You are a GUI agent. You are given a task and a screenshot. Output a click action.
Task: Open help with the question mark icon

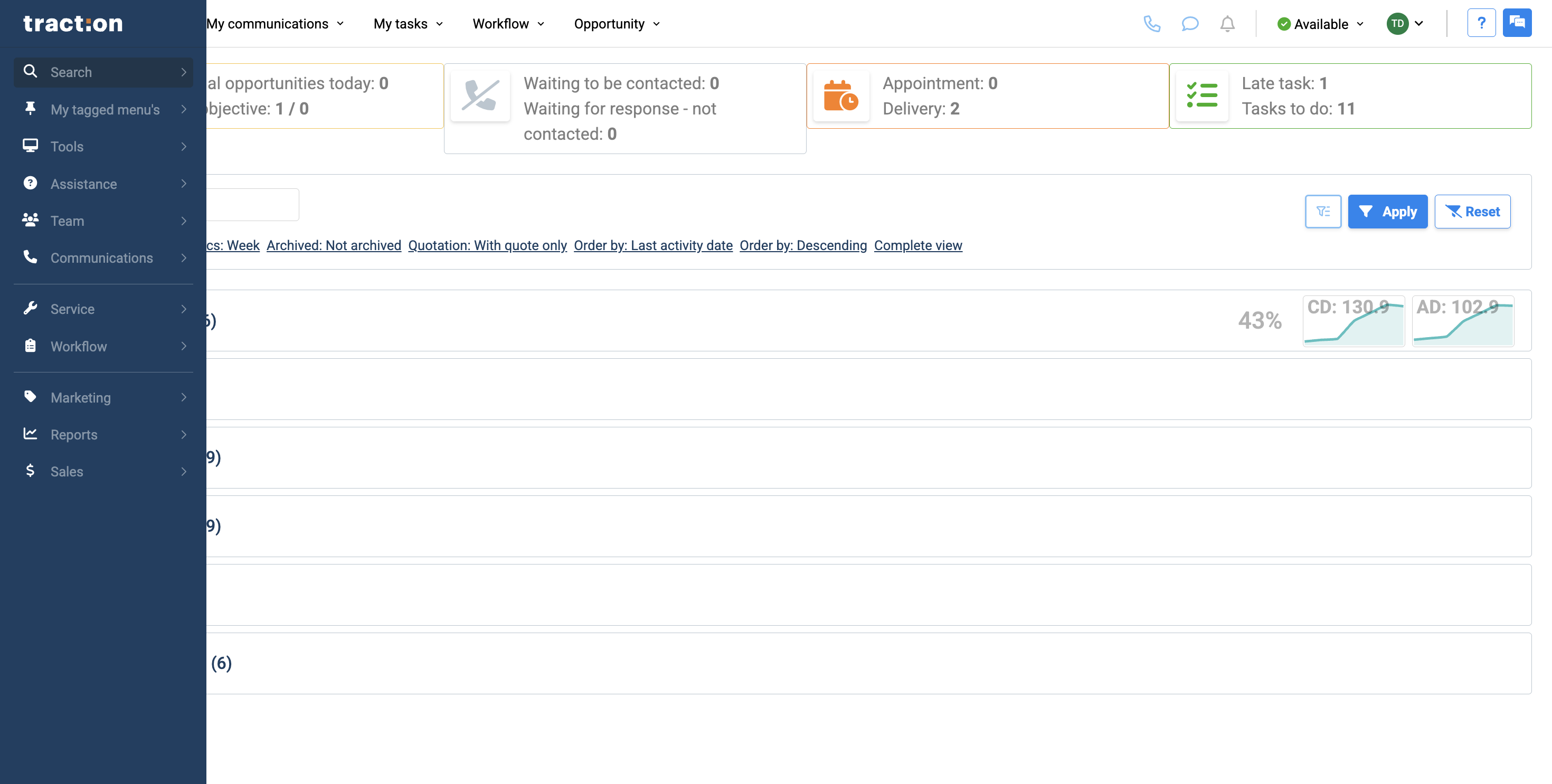[x=1482, y=22]
